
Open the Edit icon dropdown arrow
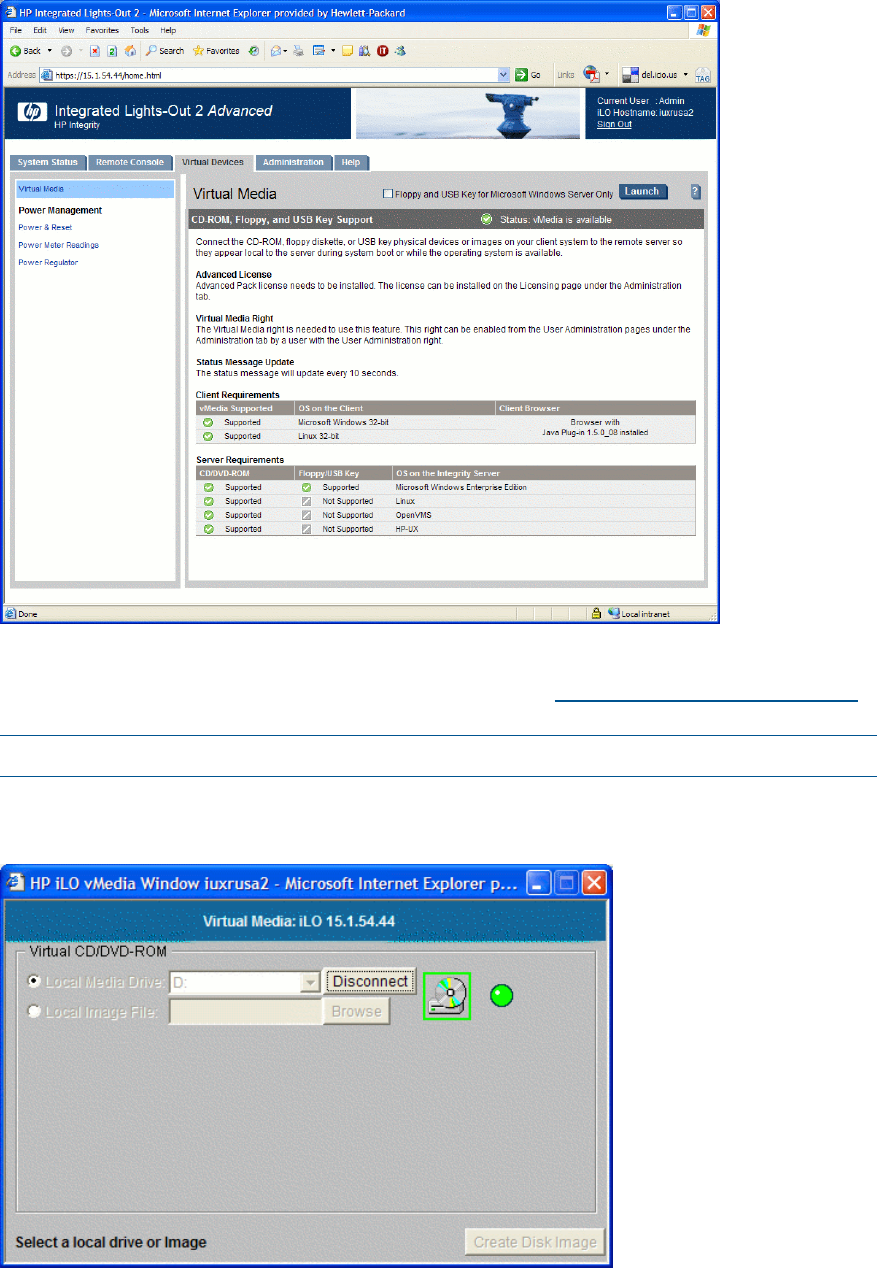coord(332,50)
